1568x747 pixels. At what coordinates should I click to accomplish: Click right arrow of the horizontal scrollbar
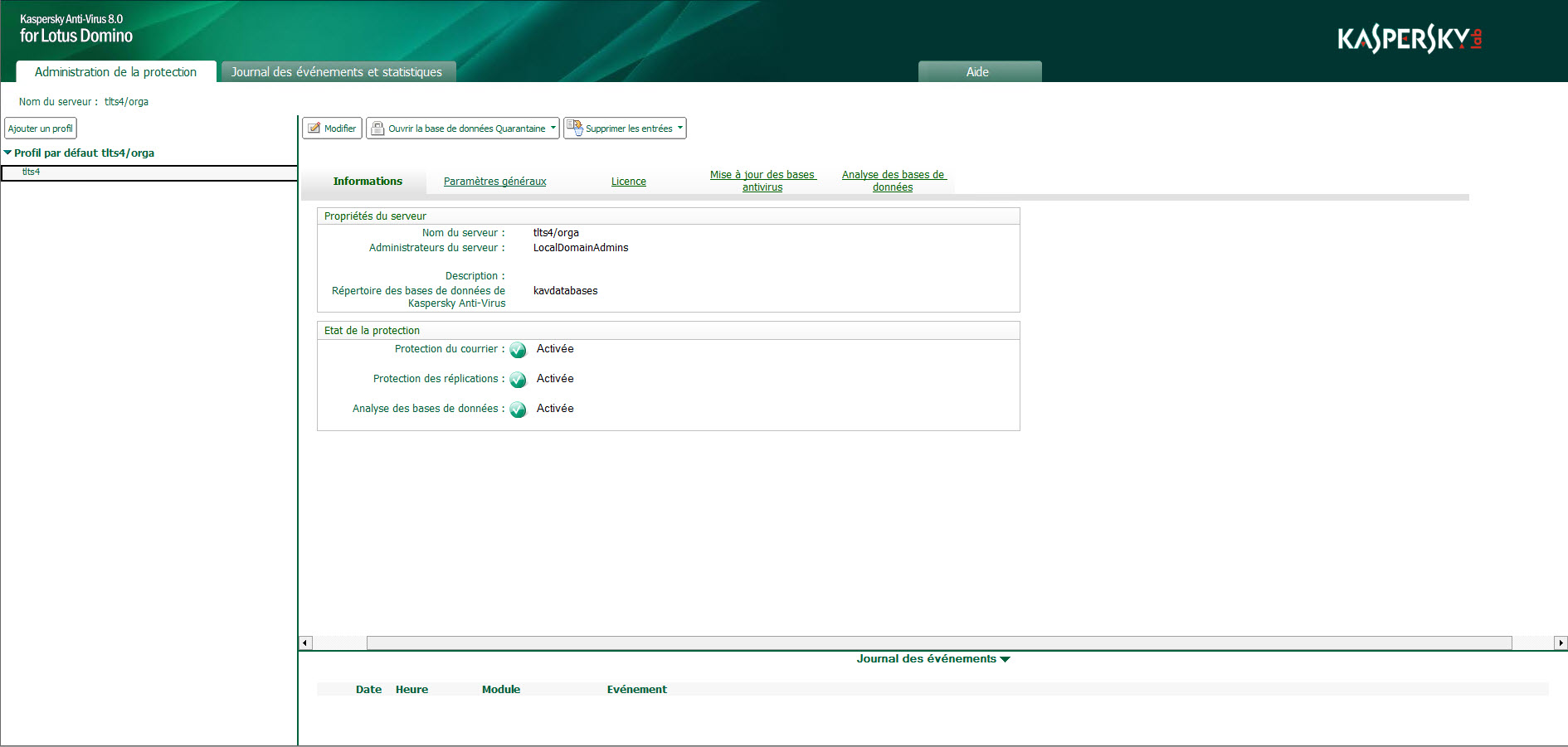[x=1561, y=643]
